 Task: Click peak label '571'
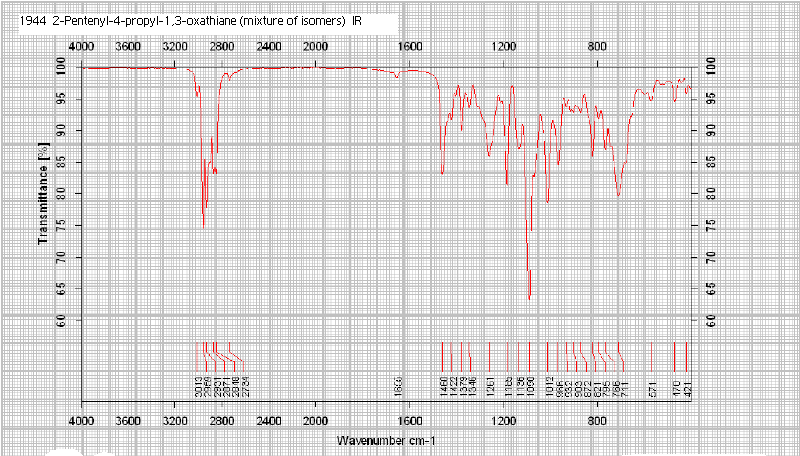pyautogui.click(x=652, y=389)
